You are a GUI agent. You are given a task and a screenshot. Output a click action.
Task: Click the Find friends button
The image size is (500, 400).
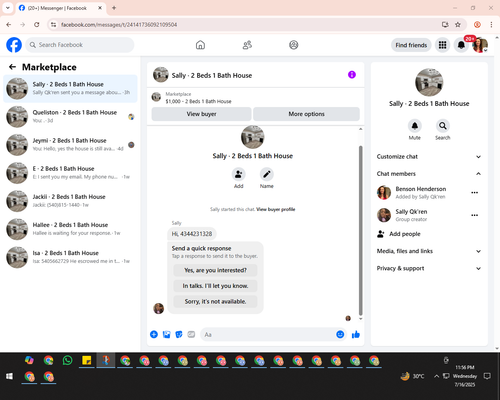click(x=411, y=45)
